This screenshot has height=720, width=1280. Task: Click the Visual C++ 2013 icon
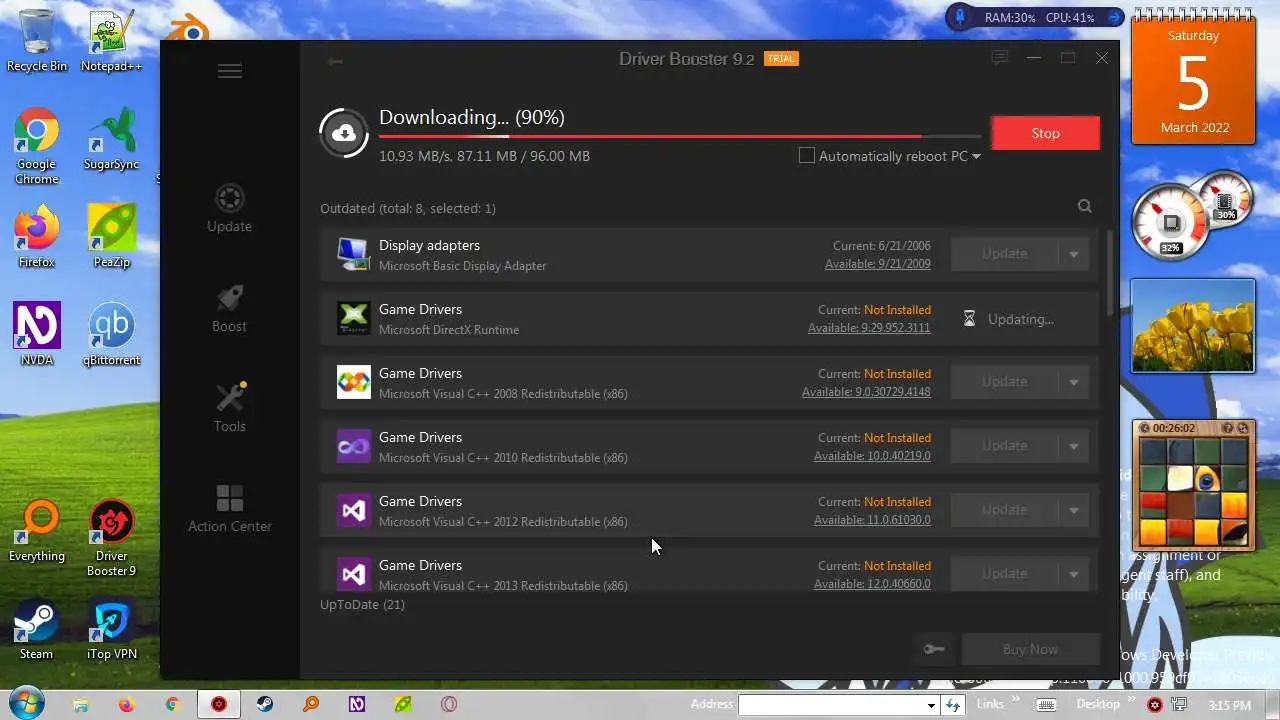[x=353, y=574]
